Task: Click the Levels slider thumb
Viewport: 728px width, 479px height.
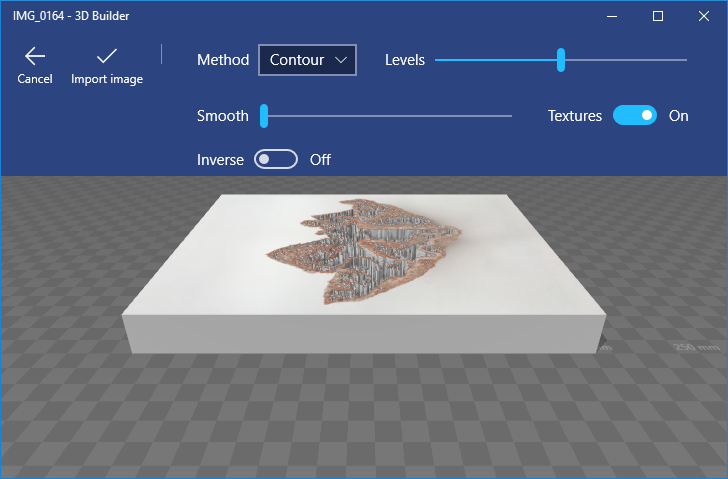Action: pyautogui.click(x=561, y=60)
